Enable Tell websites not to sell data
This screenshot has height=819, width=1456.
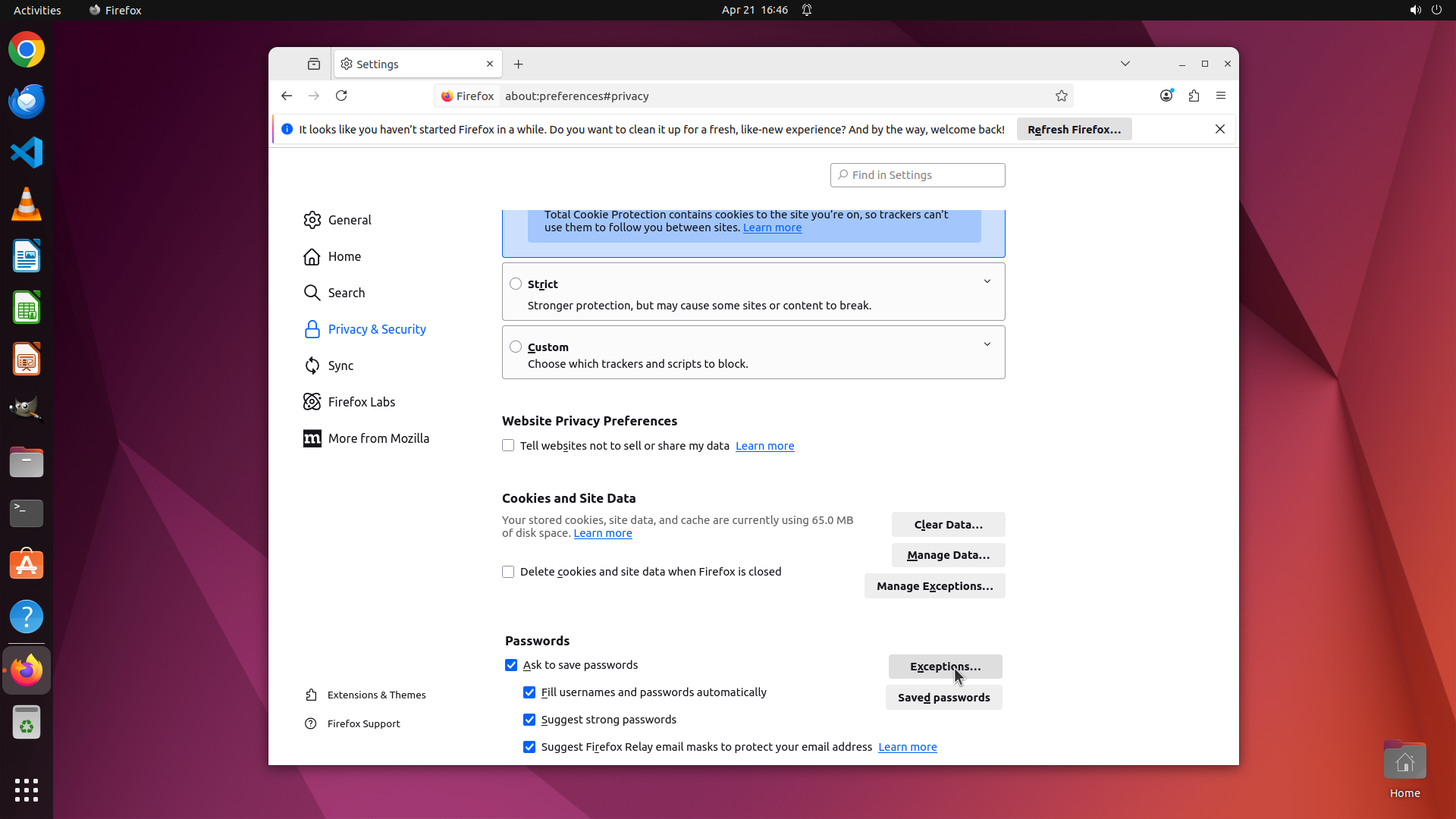pyautogui.click(x=508, y=446)
